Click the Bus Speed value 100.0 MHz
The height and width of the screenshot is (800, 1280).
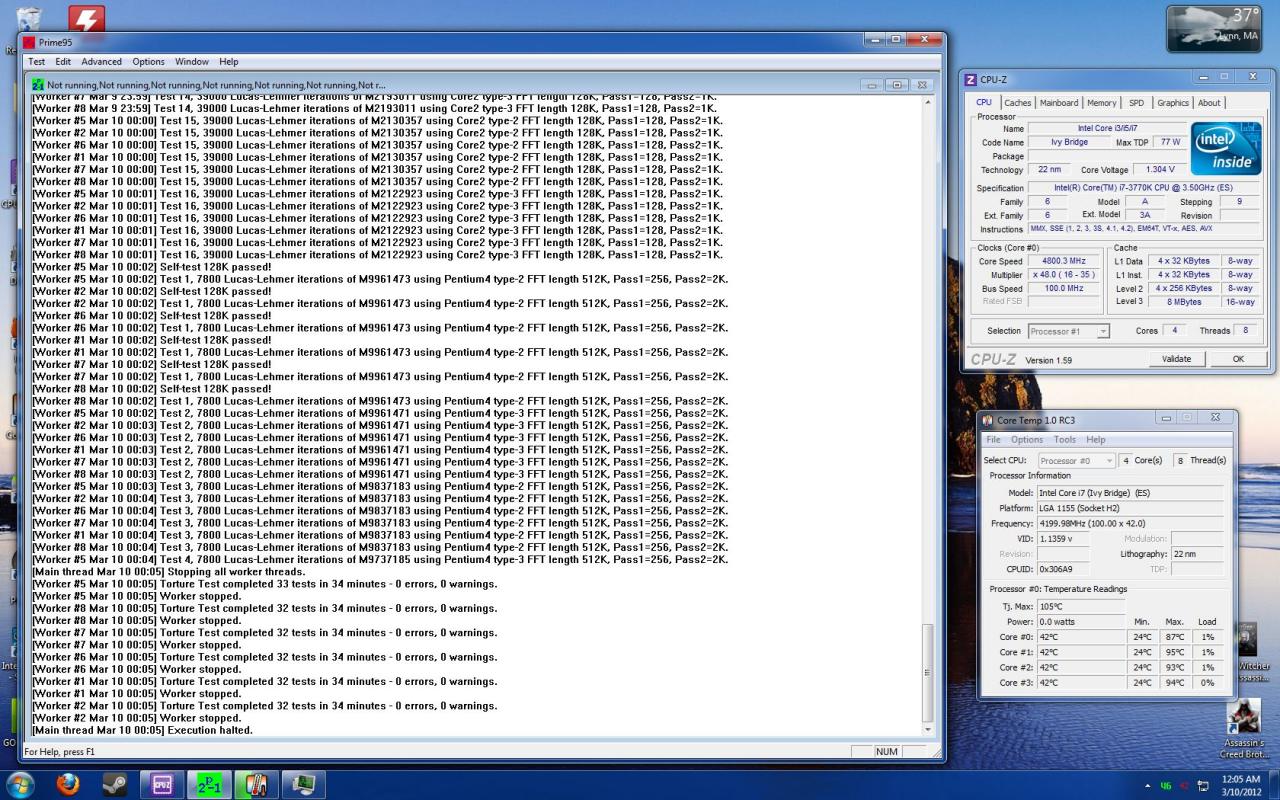pos(1063,288)
